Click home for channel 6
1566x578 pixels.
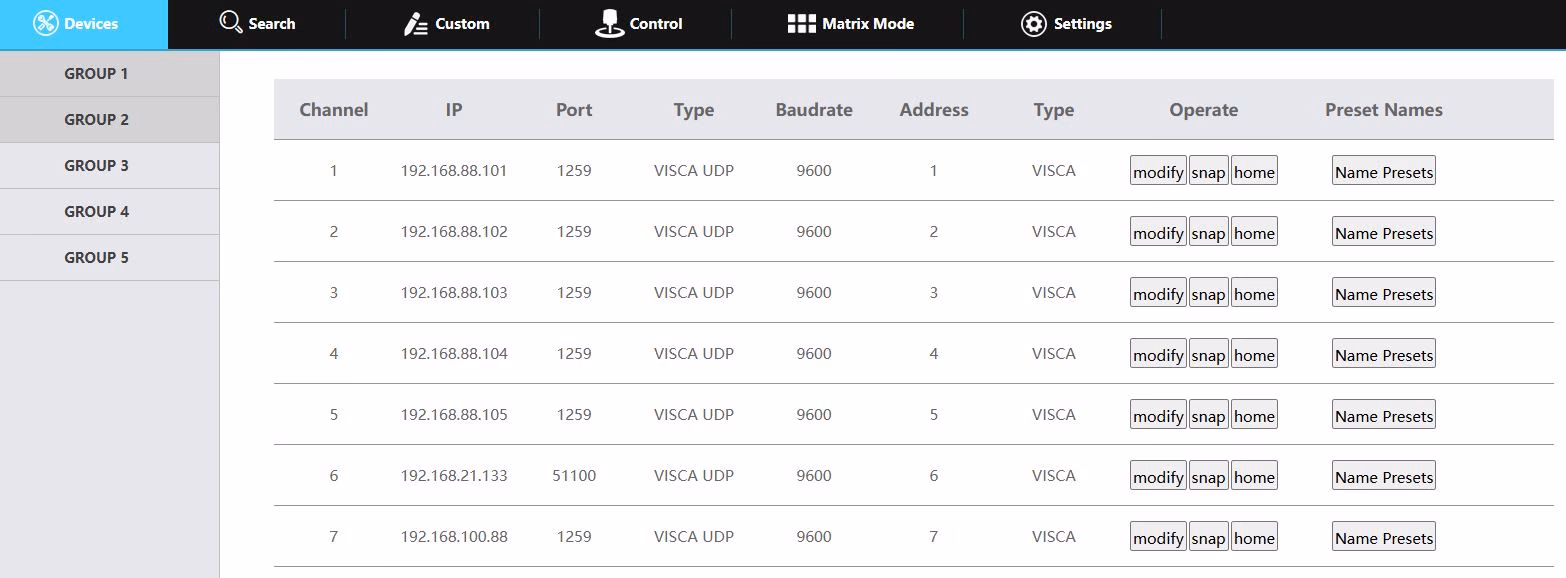coord(1254,477)
